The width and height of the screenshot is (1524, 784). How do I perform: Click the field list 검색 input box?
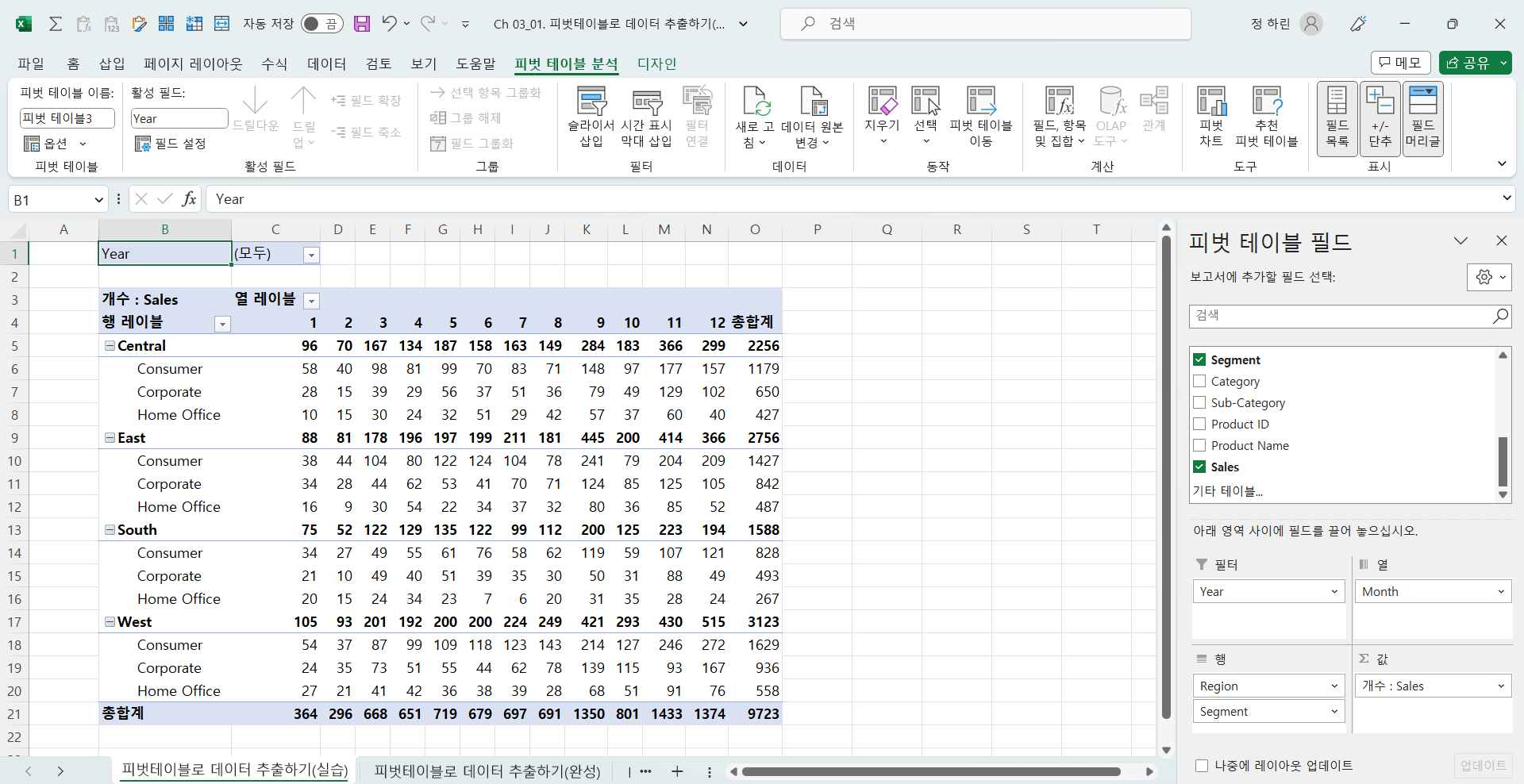1341,316
